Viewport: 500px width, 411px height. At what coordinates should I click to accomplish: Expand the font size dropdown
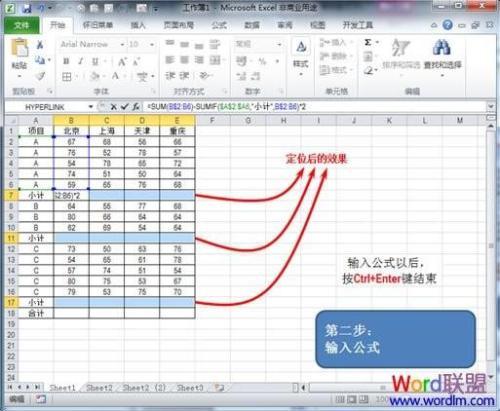pos(152,44)
